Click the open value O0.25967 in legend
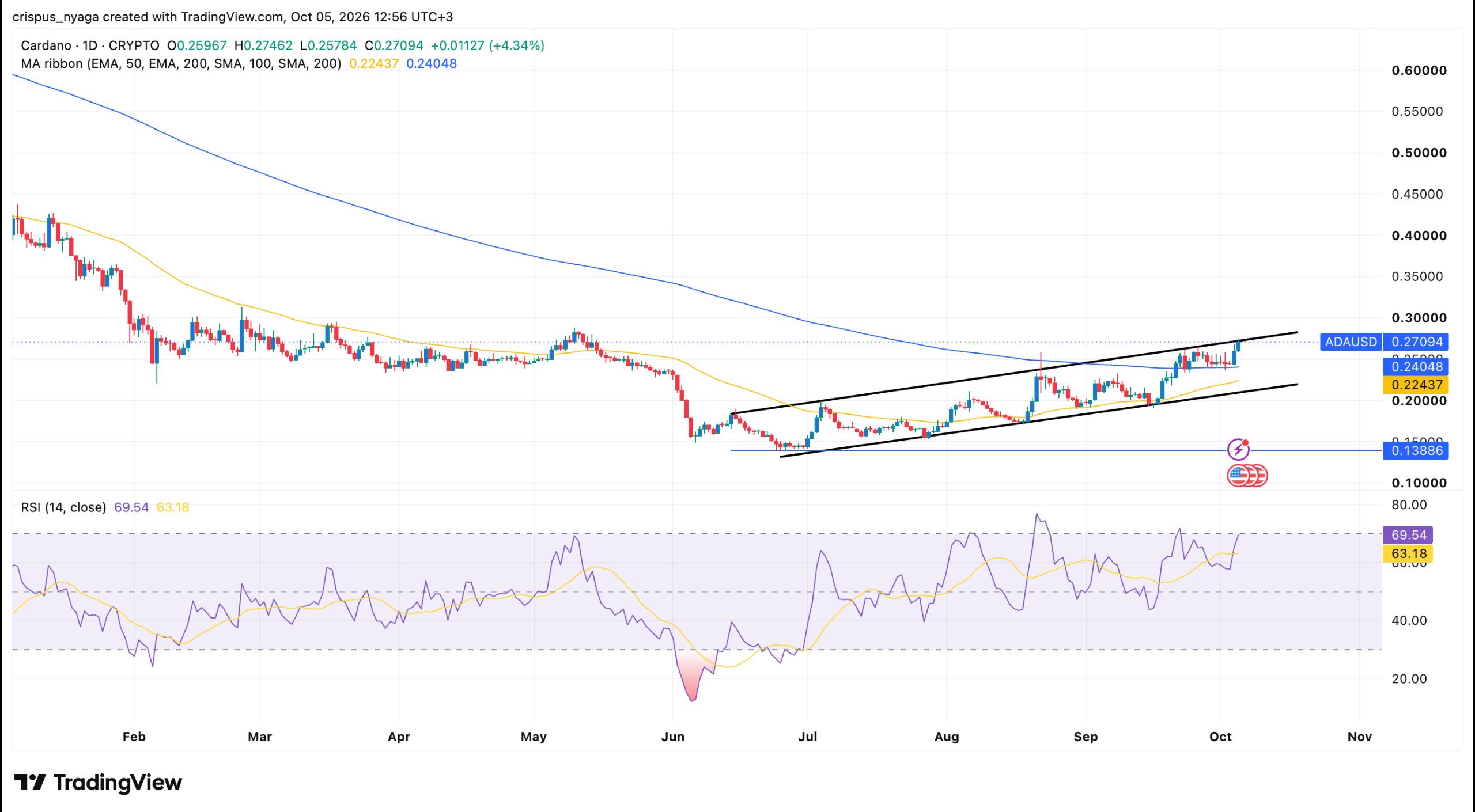Screen dimensions: 1475x812 (197, 45)
